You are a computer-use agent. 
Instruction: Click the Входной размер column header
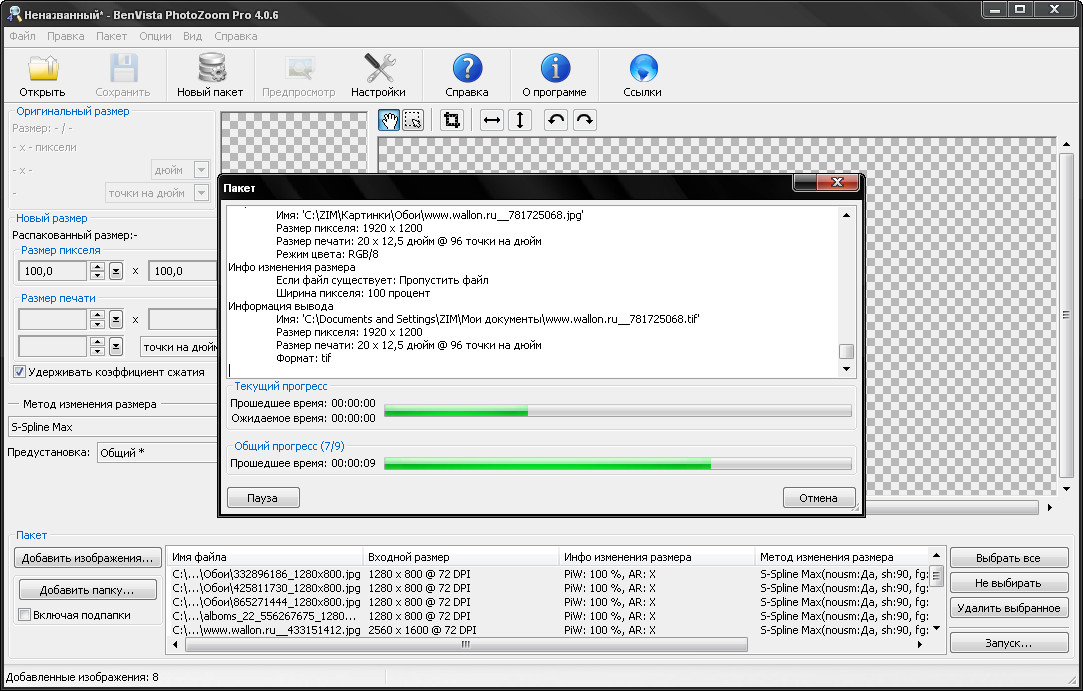pos(461,557)
